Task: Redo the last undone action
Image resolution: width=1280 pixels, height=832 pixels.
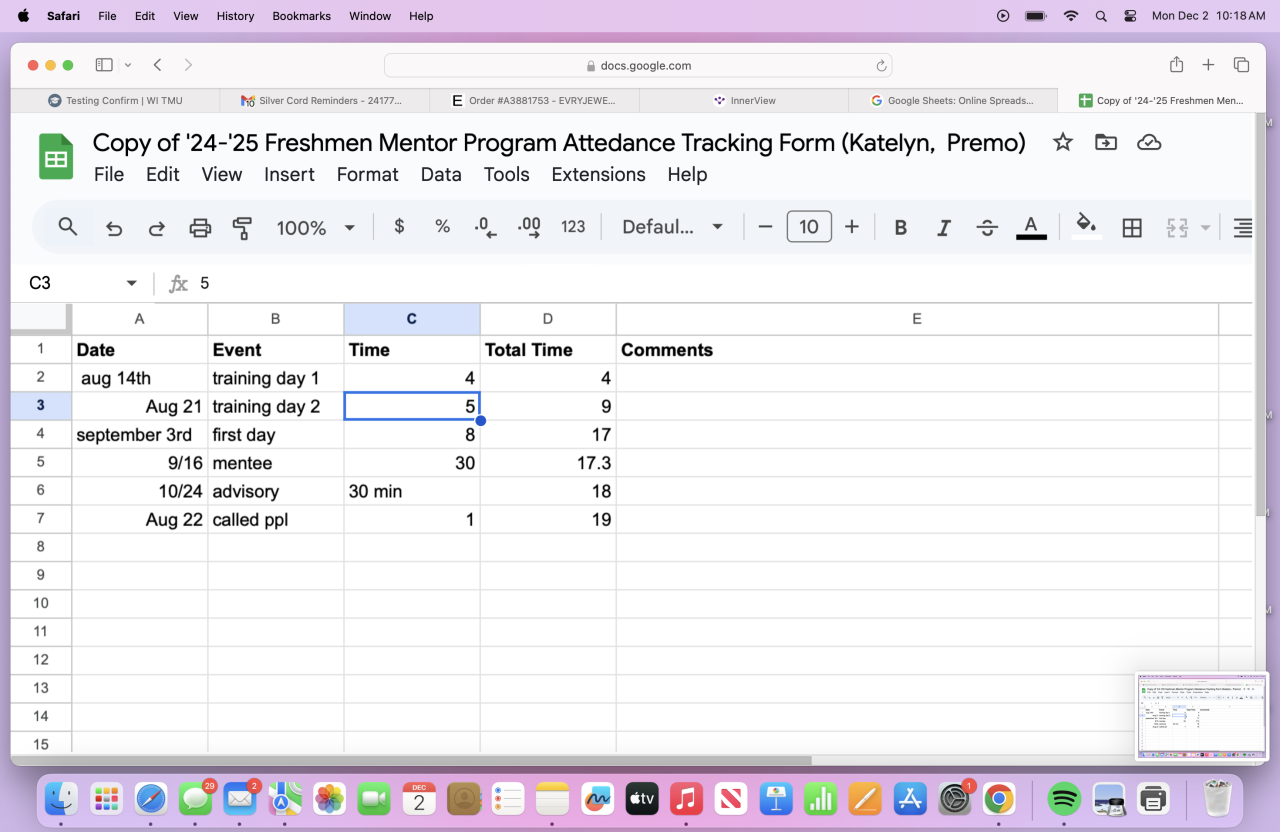Action: [157, 228]
